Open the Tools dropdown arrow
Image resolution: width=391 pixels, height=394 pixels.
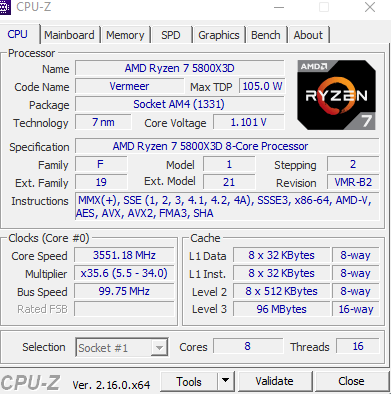click(x=225, y=381)
